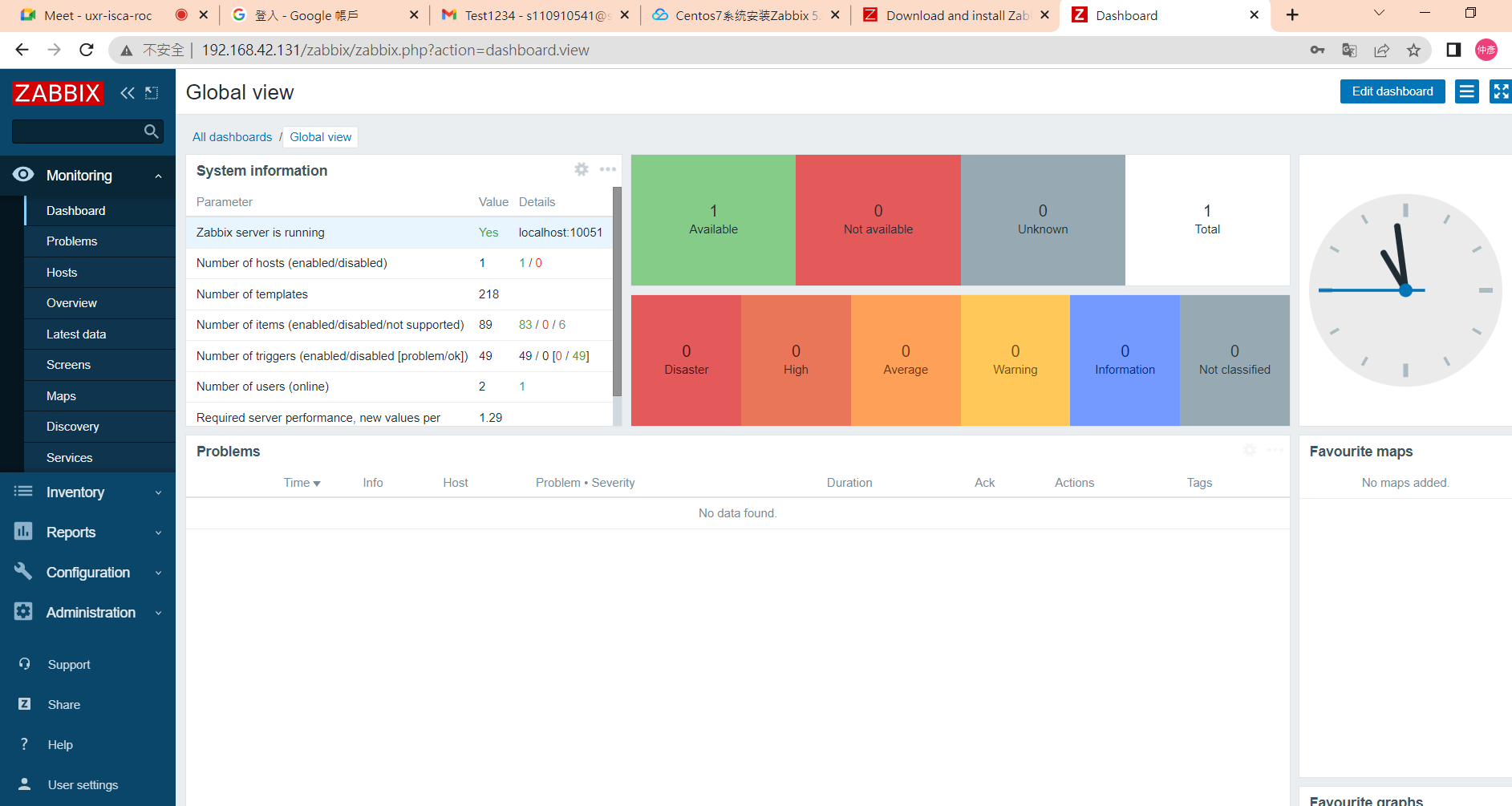Click the analog clock widget
This screenshot has height=806, width=1512.
[x=1405, y=290]
